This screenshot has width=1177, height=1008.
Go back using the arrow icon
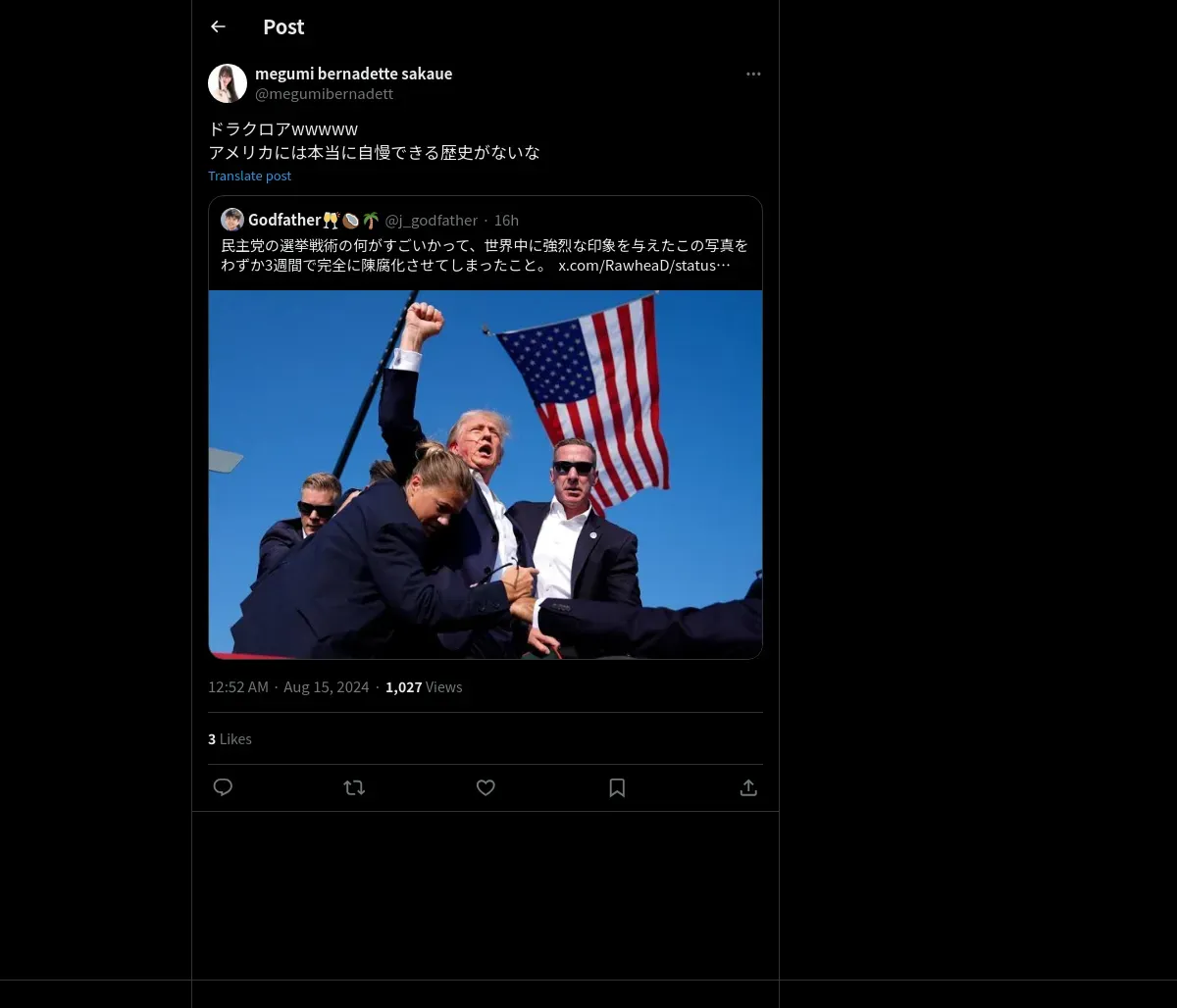[218, 26]
